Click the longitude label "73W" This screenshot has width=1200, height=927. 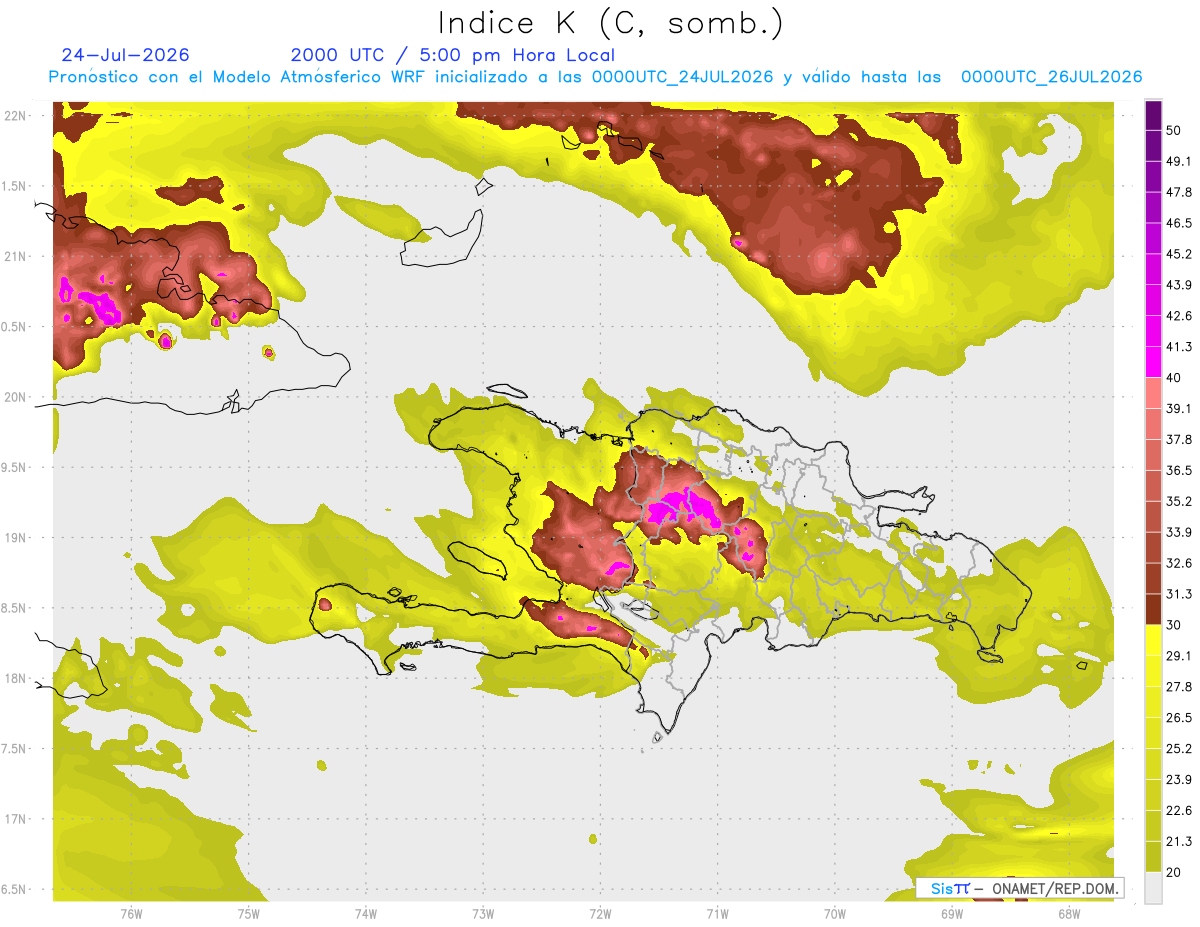pos(483,913)
